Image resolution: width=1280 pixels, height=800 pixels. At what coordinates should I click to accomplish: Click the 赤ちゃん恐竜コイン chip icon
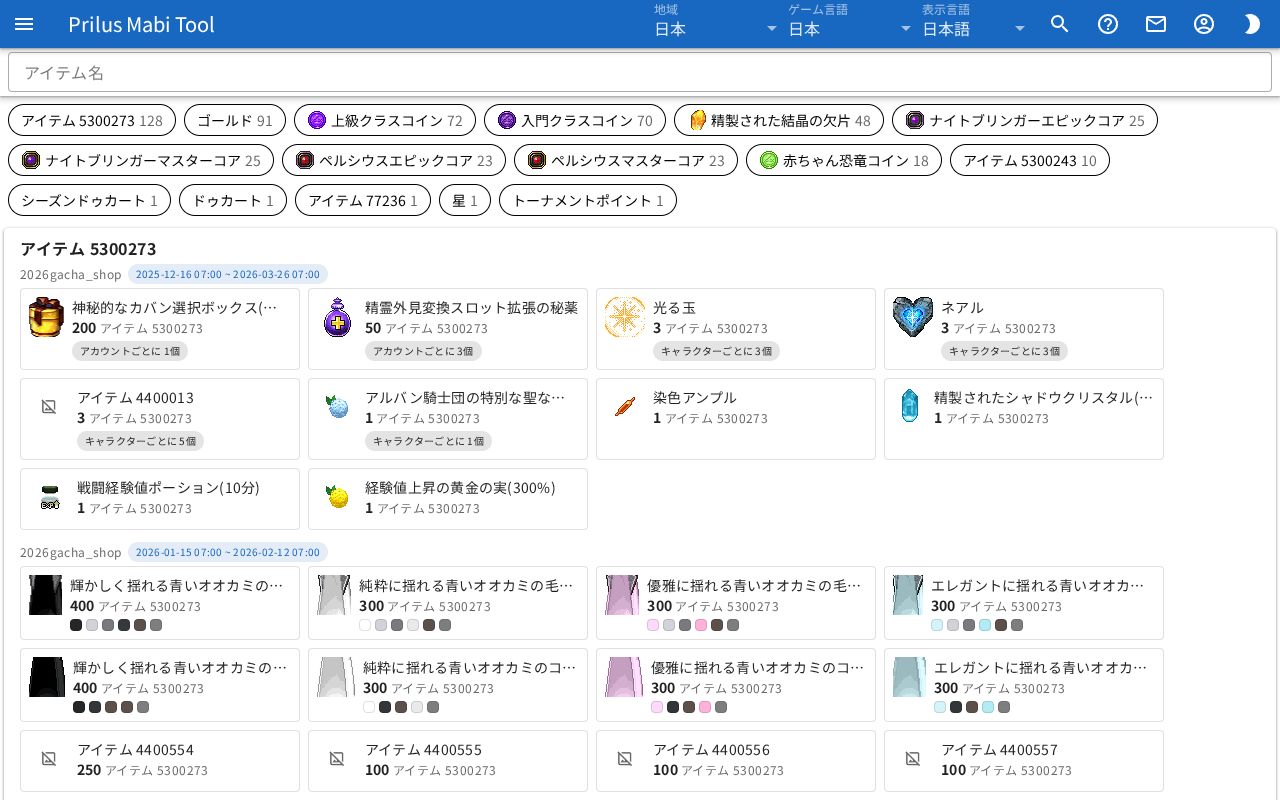tap(769, 160)
